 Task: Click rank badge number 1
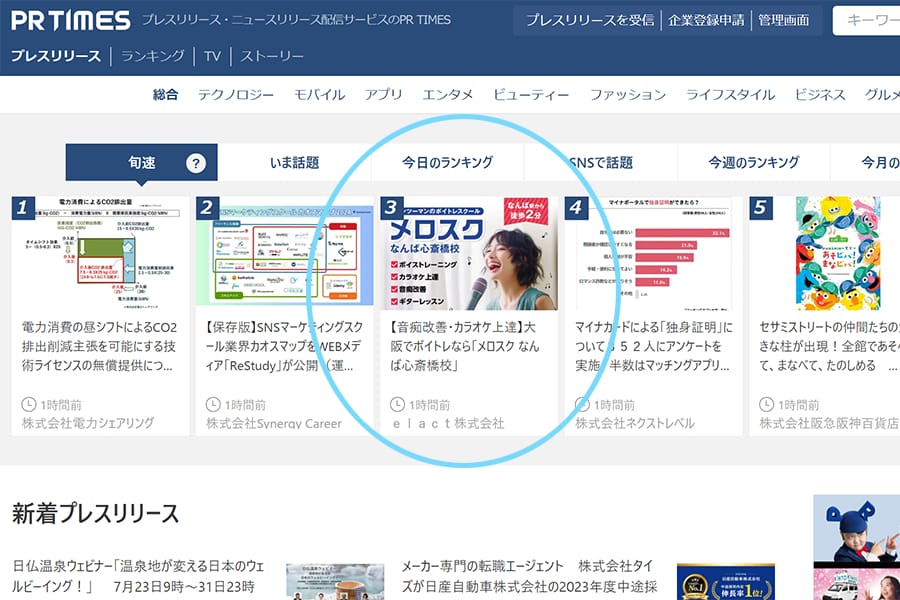(23, 207)
